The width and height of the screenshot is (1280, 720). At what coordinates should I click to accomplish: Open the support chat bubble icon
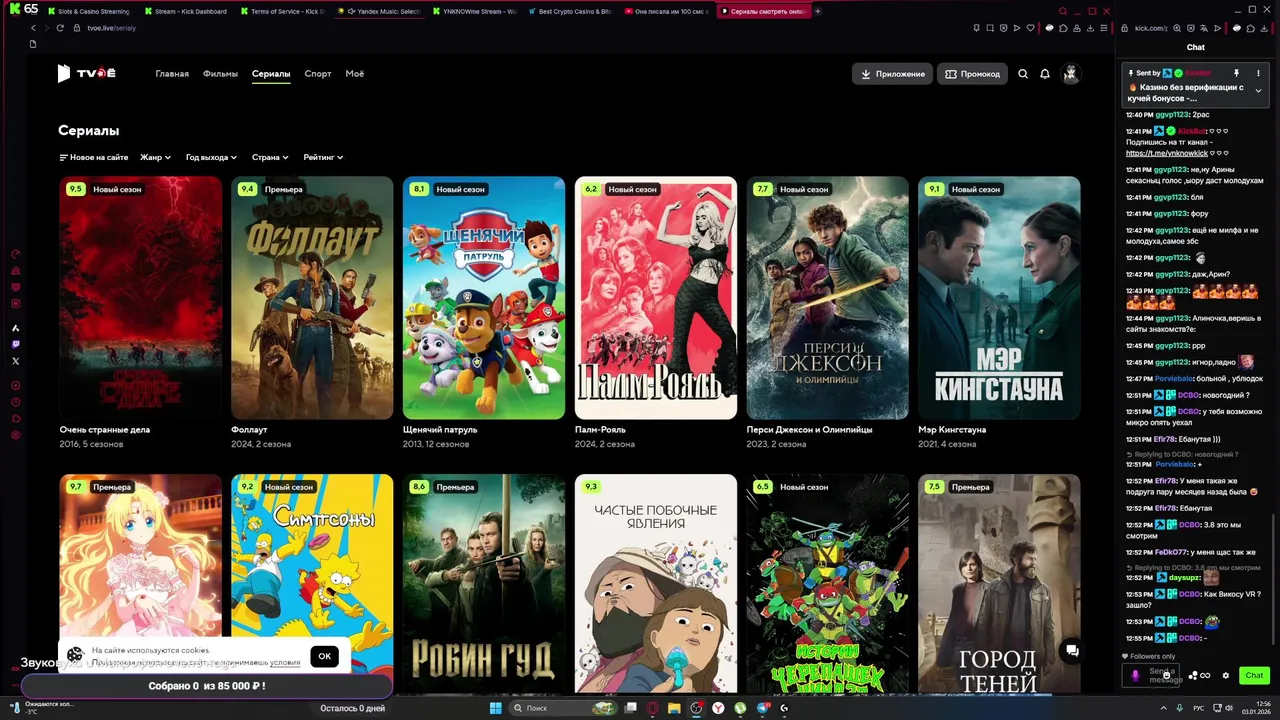[x=1071, y=650]
